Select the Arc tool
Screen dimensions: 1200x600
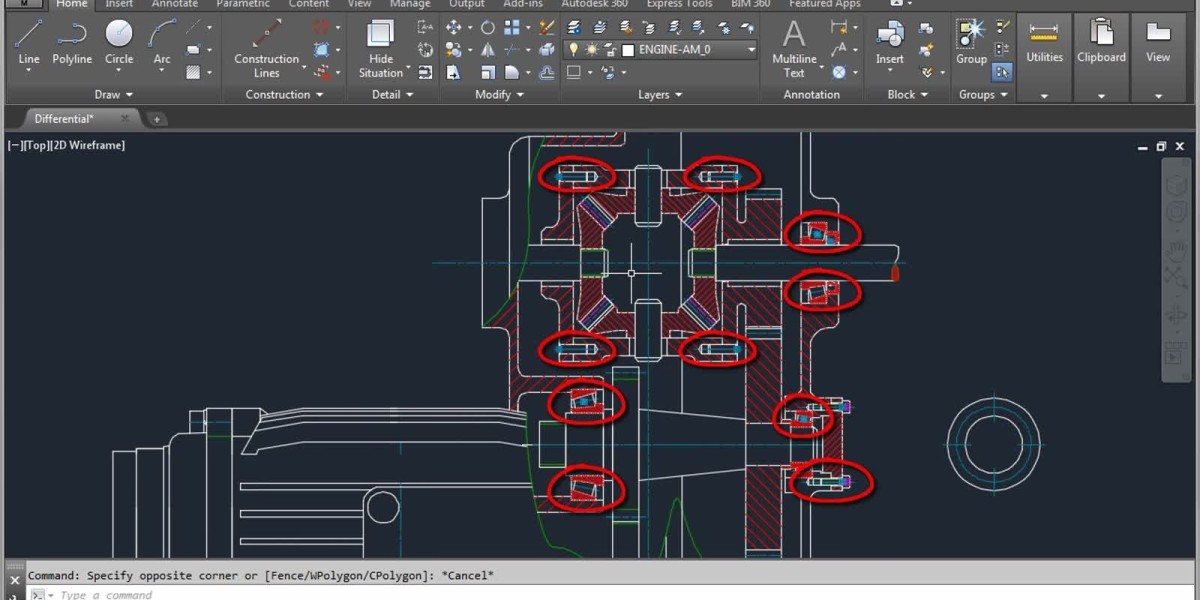pos(162,43)
